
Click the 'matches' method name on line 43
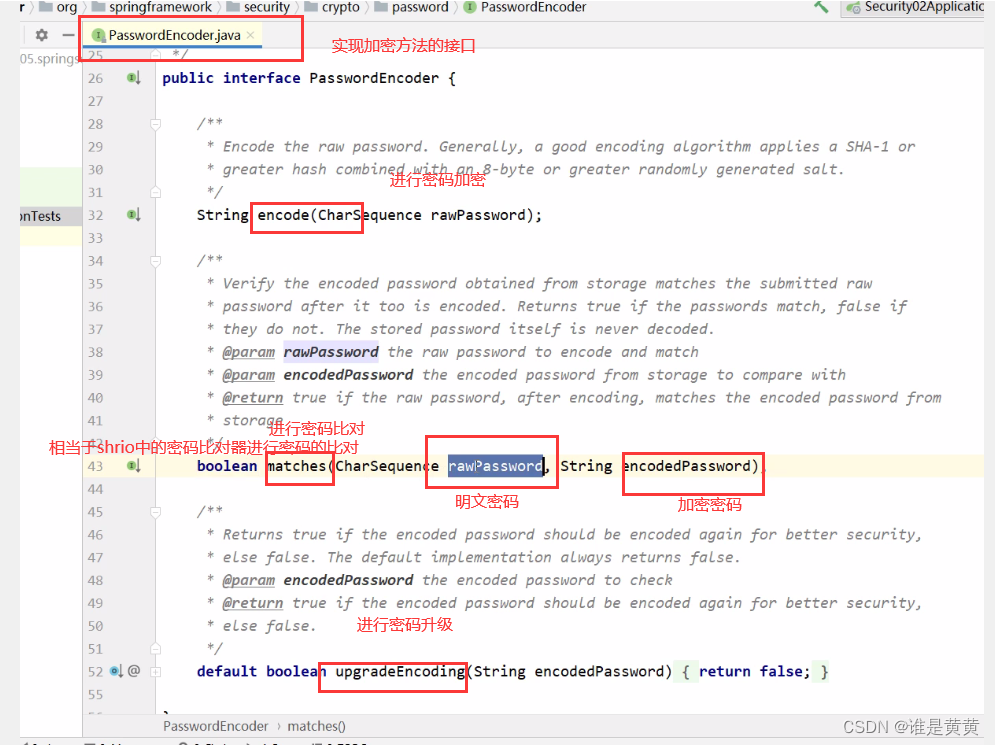296,466
